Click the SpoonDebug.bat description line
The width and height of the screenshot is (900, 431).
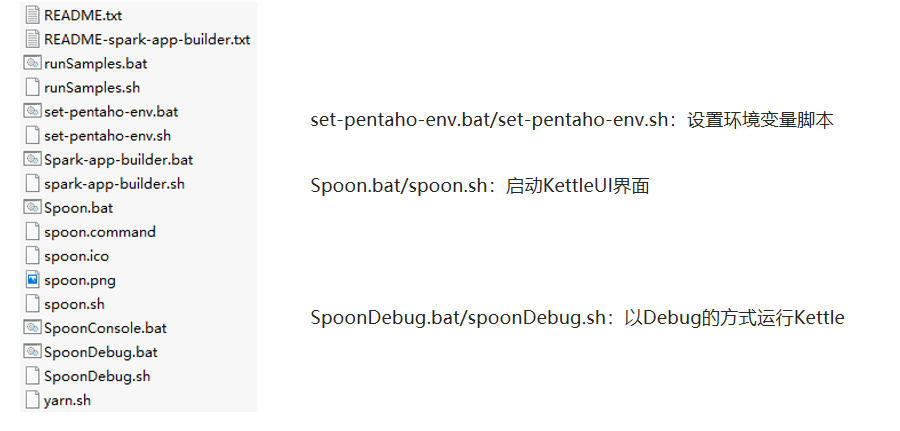[577, 318]
